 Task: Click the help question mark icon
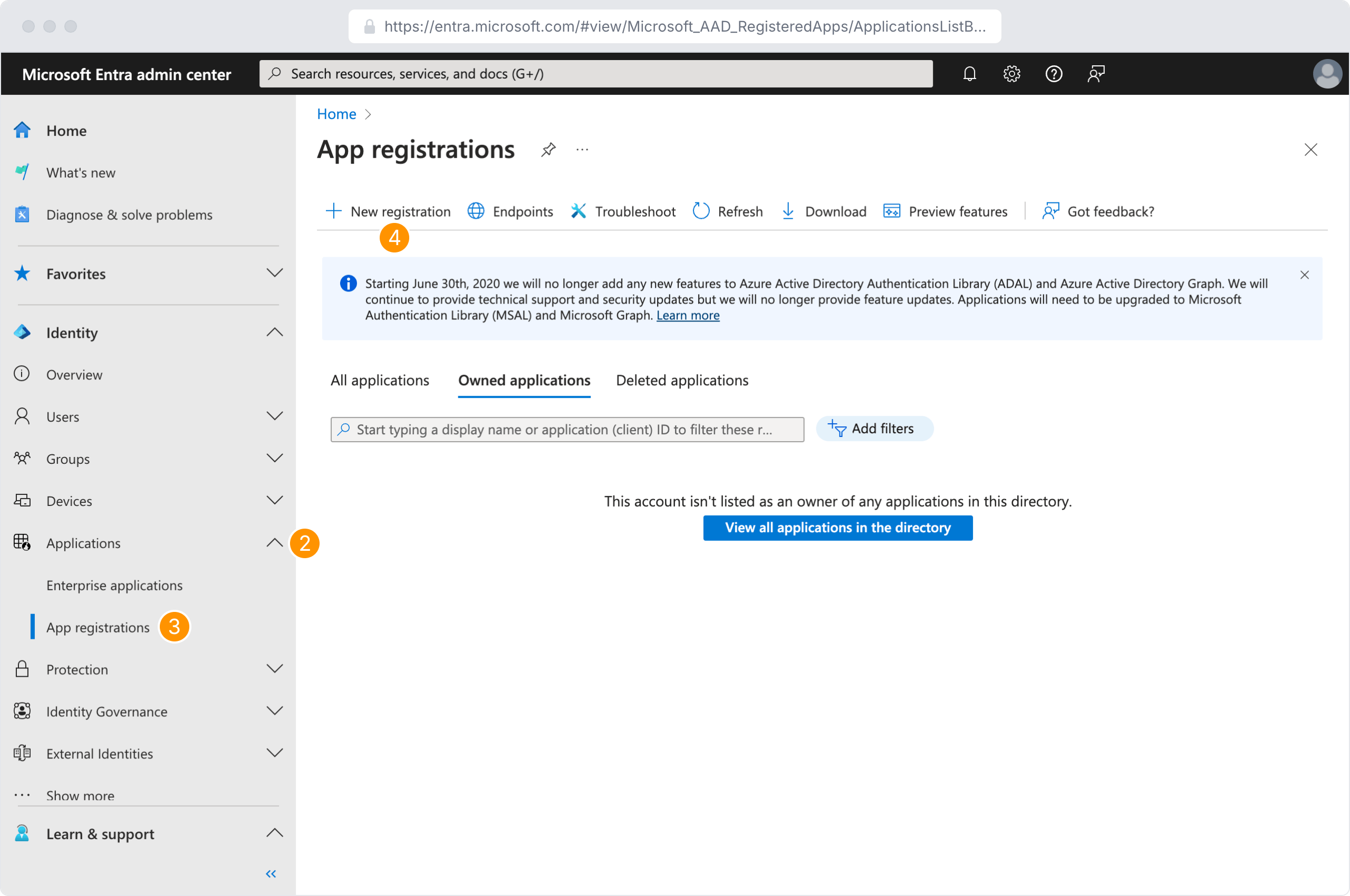(x=1053, y=74)
